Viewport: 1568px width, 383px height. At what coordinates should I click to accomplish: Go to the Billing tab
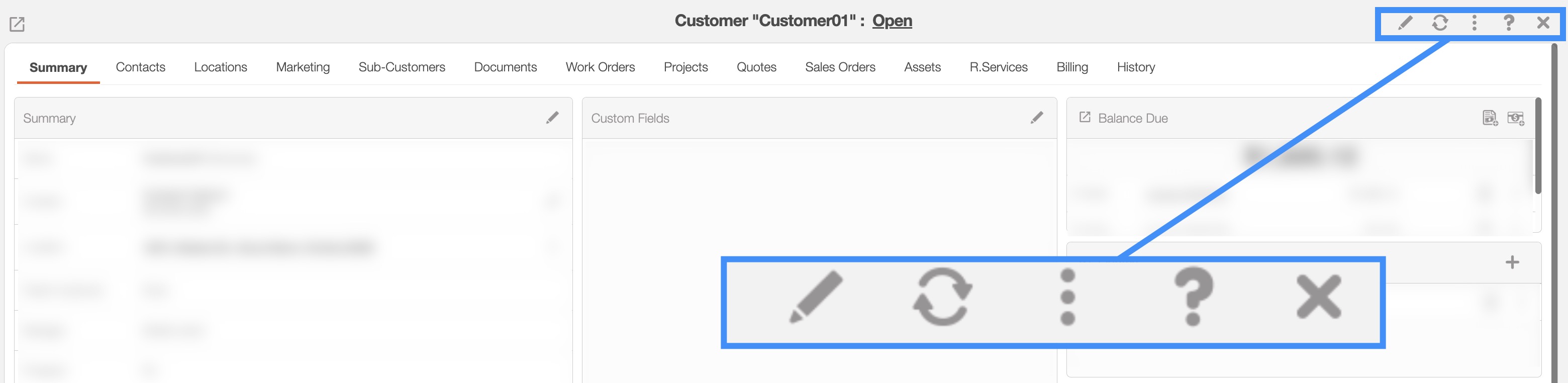(x=1072, y=67)
